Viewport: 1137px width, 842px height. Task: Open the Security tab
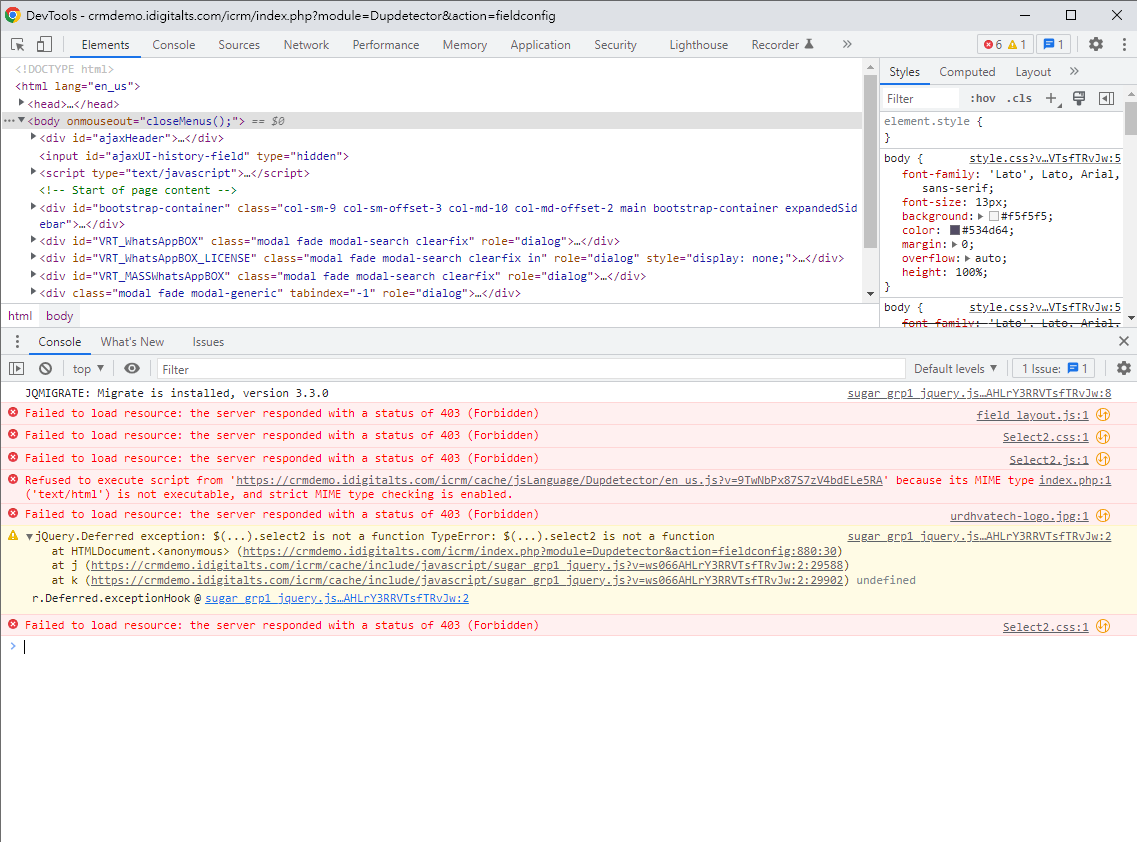coord(615,45)
